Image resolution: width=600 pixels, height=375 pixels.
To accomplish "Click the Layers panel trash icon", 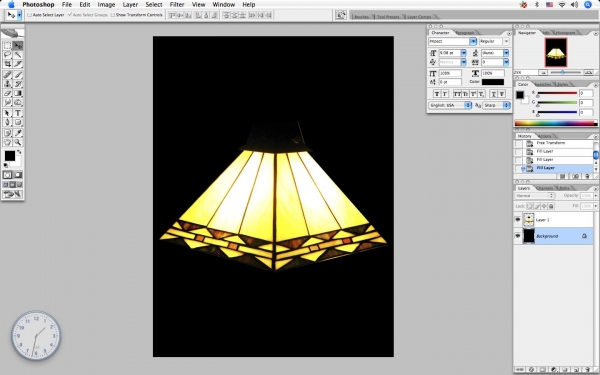I will (587, 370).
